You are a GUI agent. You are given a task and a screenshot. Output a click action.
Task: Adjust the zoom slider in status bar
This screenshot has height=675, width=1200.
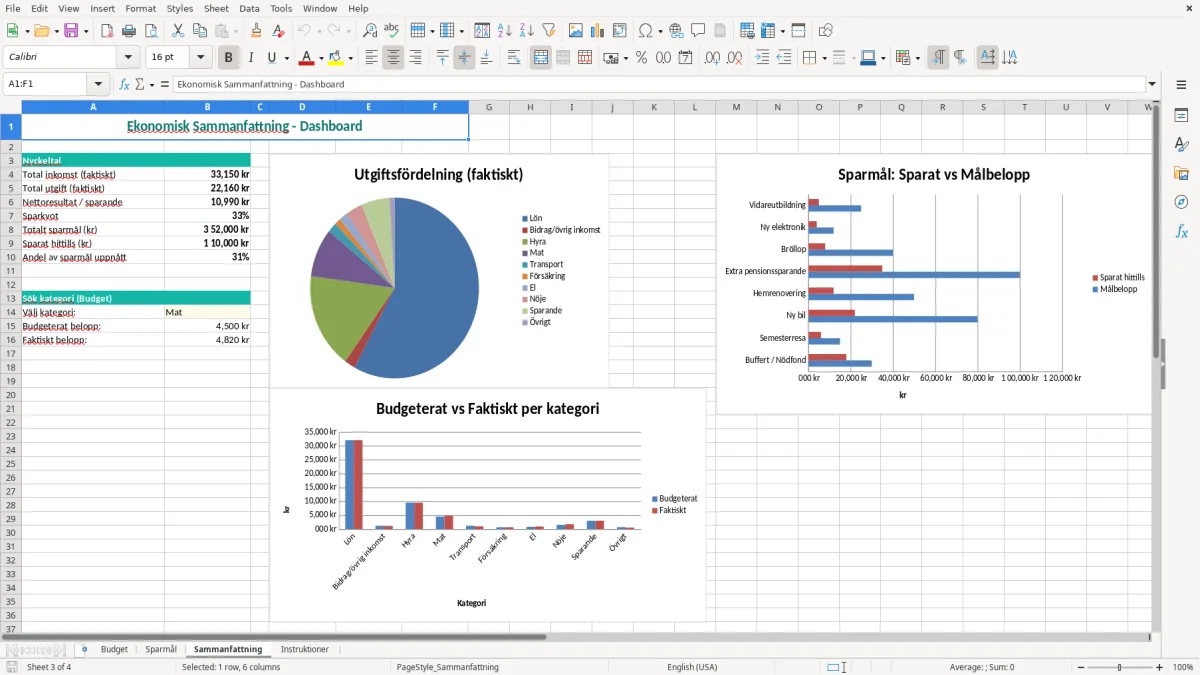point(1119,667)
